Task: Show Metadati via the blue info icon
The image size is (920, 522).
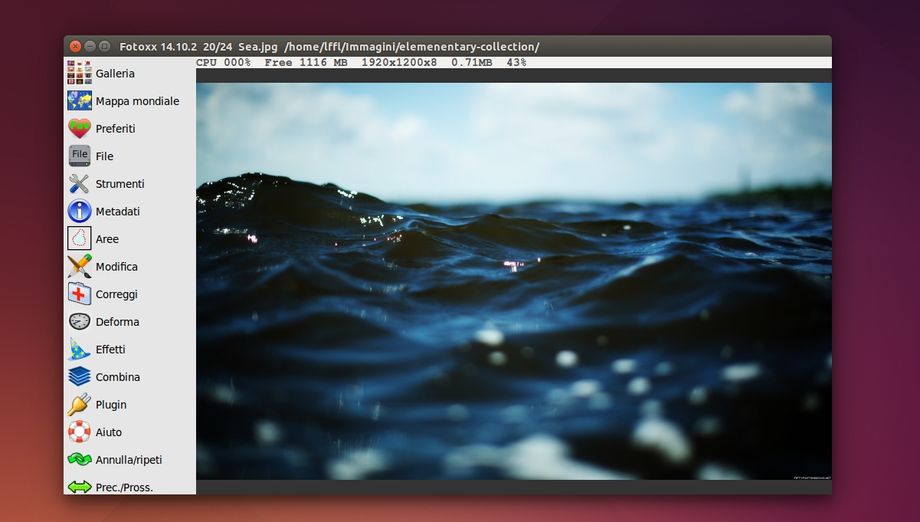Action: (79, 211)
